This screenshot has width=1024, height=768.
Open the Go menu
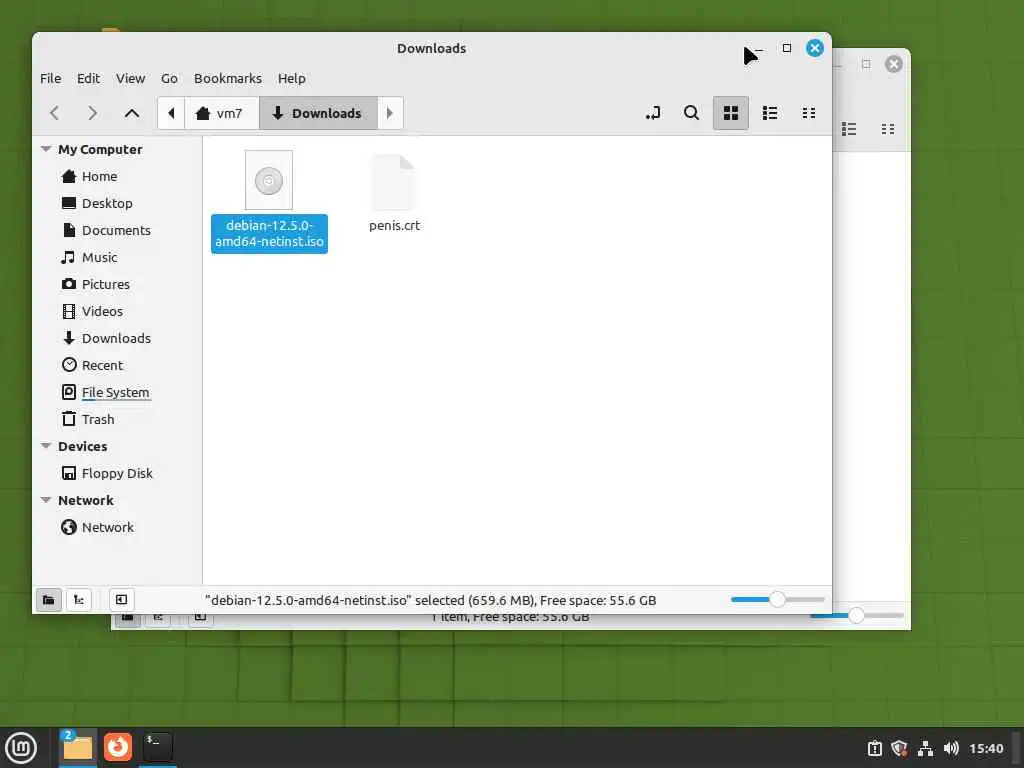pos(169,78)
